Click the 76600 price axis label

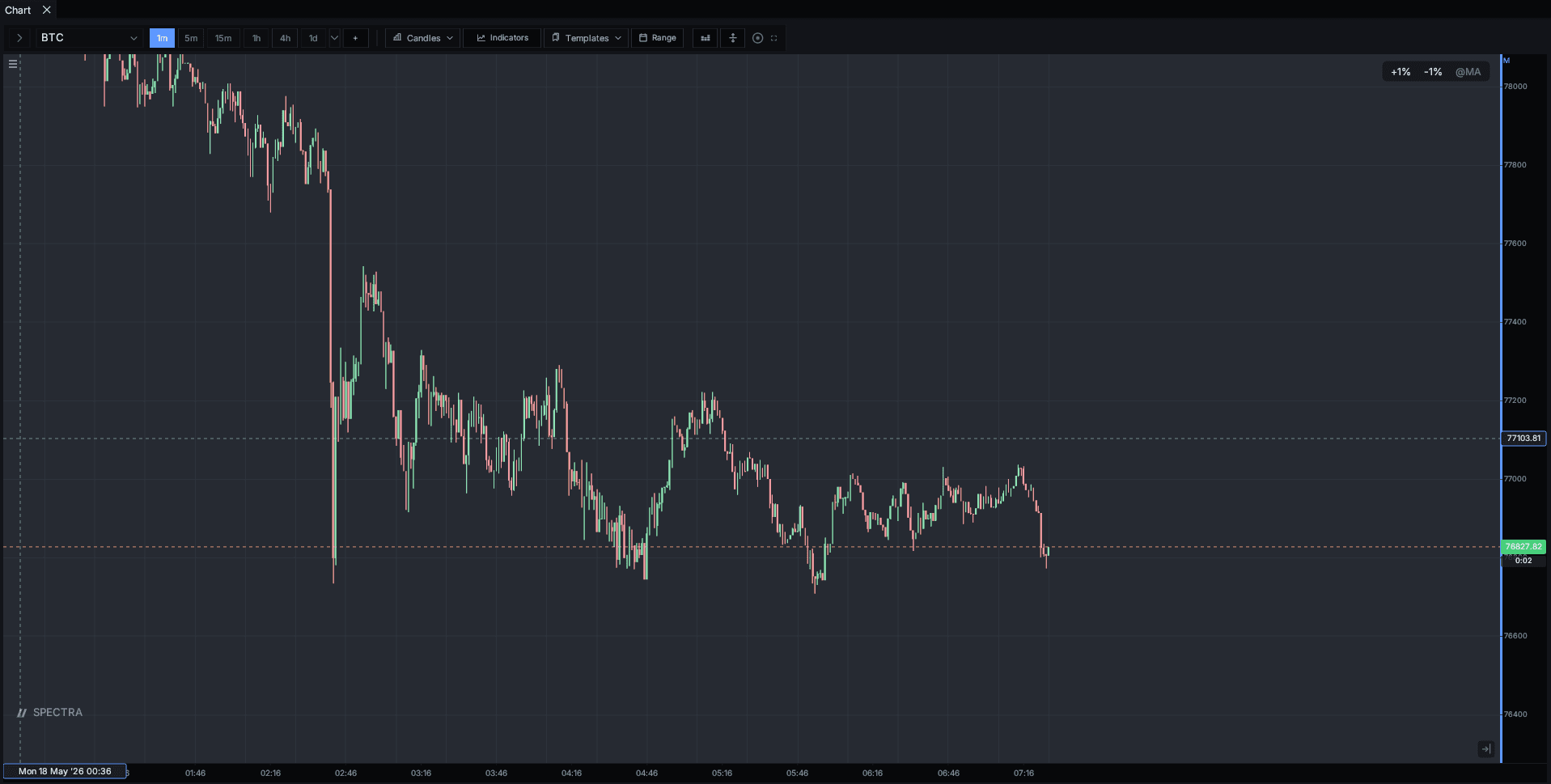[1515, 636]
